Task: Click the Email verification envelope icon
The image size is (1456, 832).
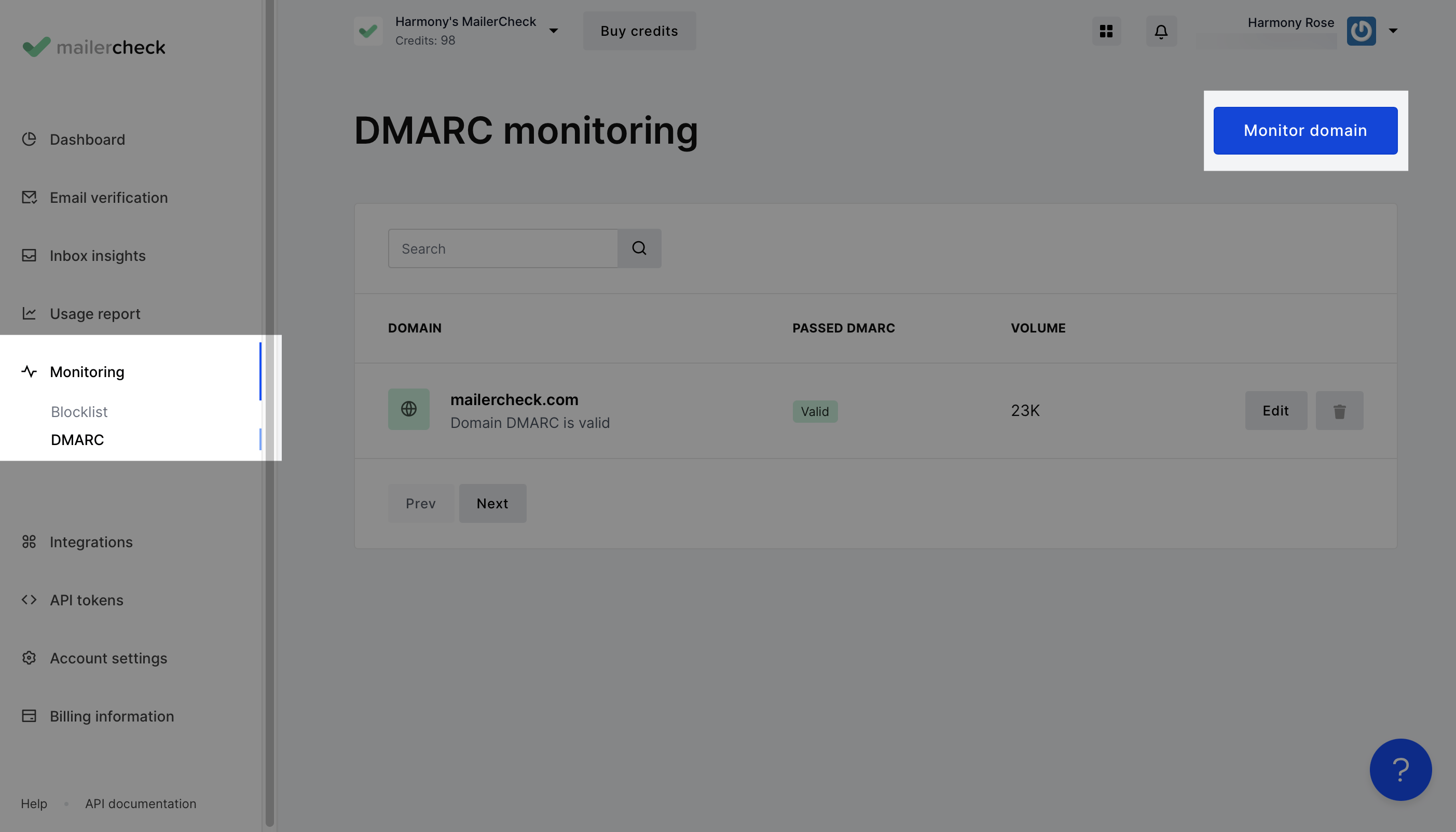Action: coord(29,197)
